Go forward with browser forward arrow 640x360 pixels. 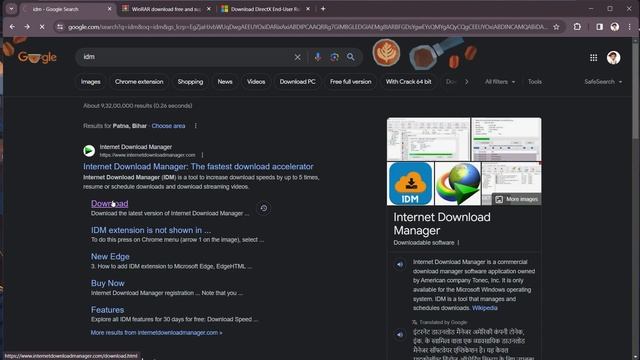point(27,27)
